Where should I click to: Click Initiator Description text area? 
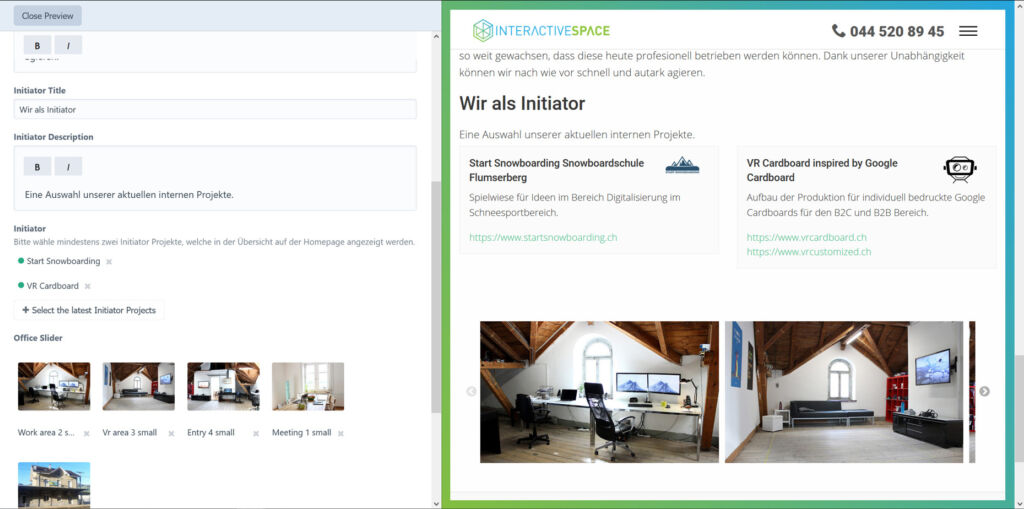click(x=215, y=195)
